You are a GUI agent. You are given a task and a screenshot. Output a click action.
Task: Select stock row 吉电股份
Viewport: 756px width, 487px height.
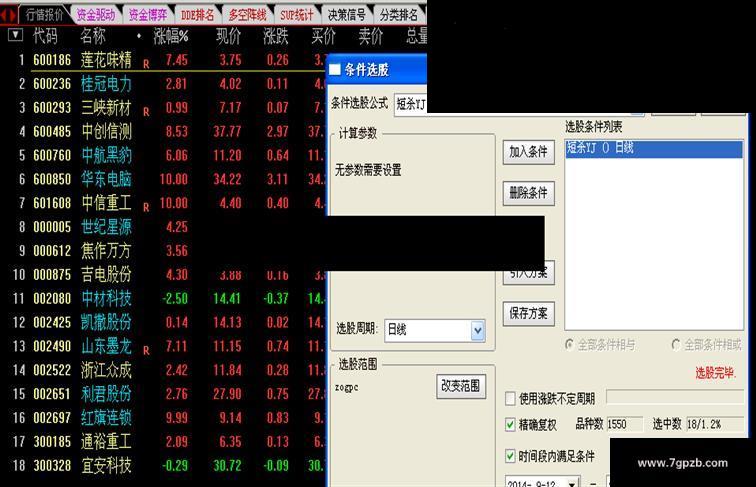point(164,275)
